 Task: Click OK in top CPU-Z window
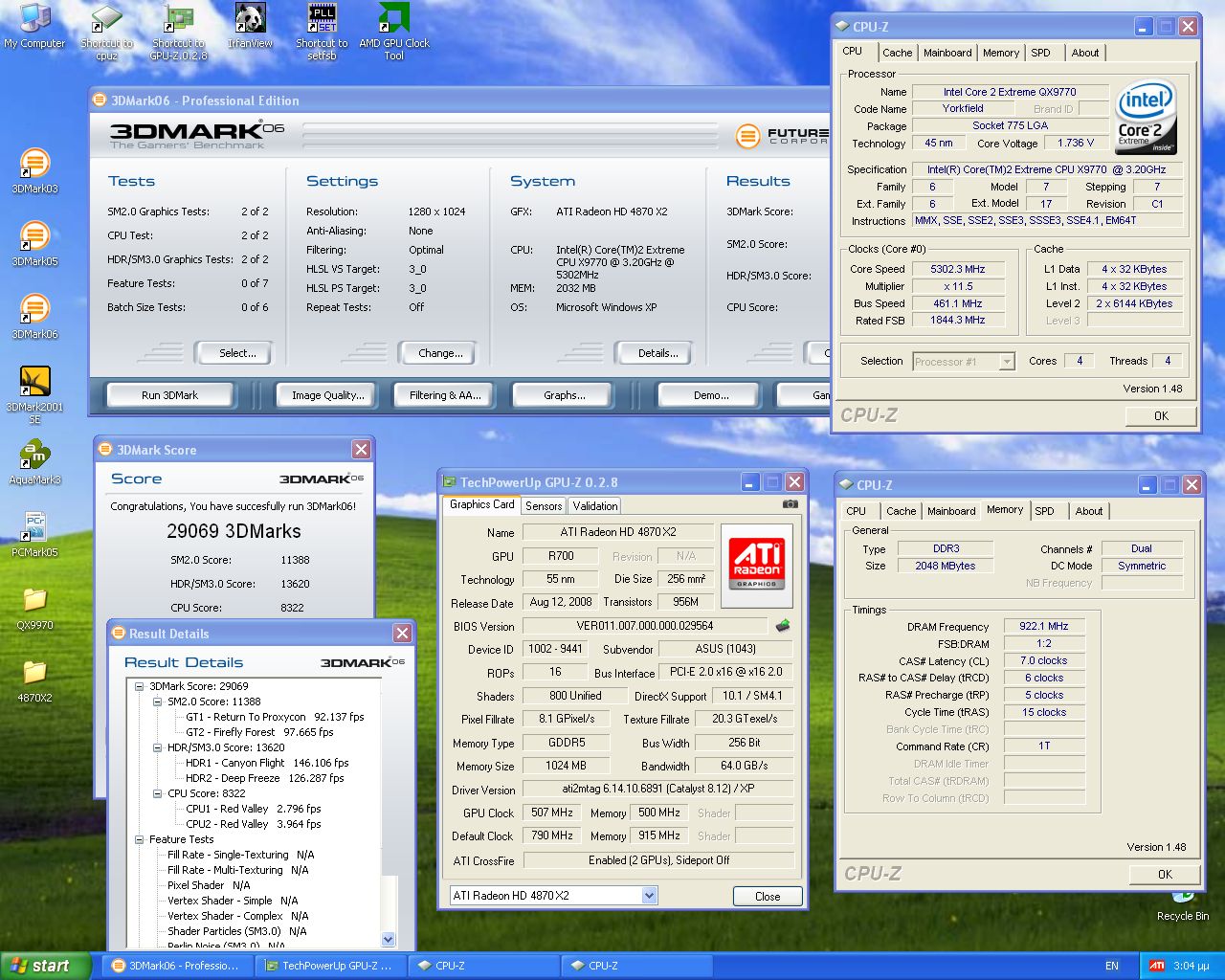1161,415
